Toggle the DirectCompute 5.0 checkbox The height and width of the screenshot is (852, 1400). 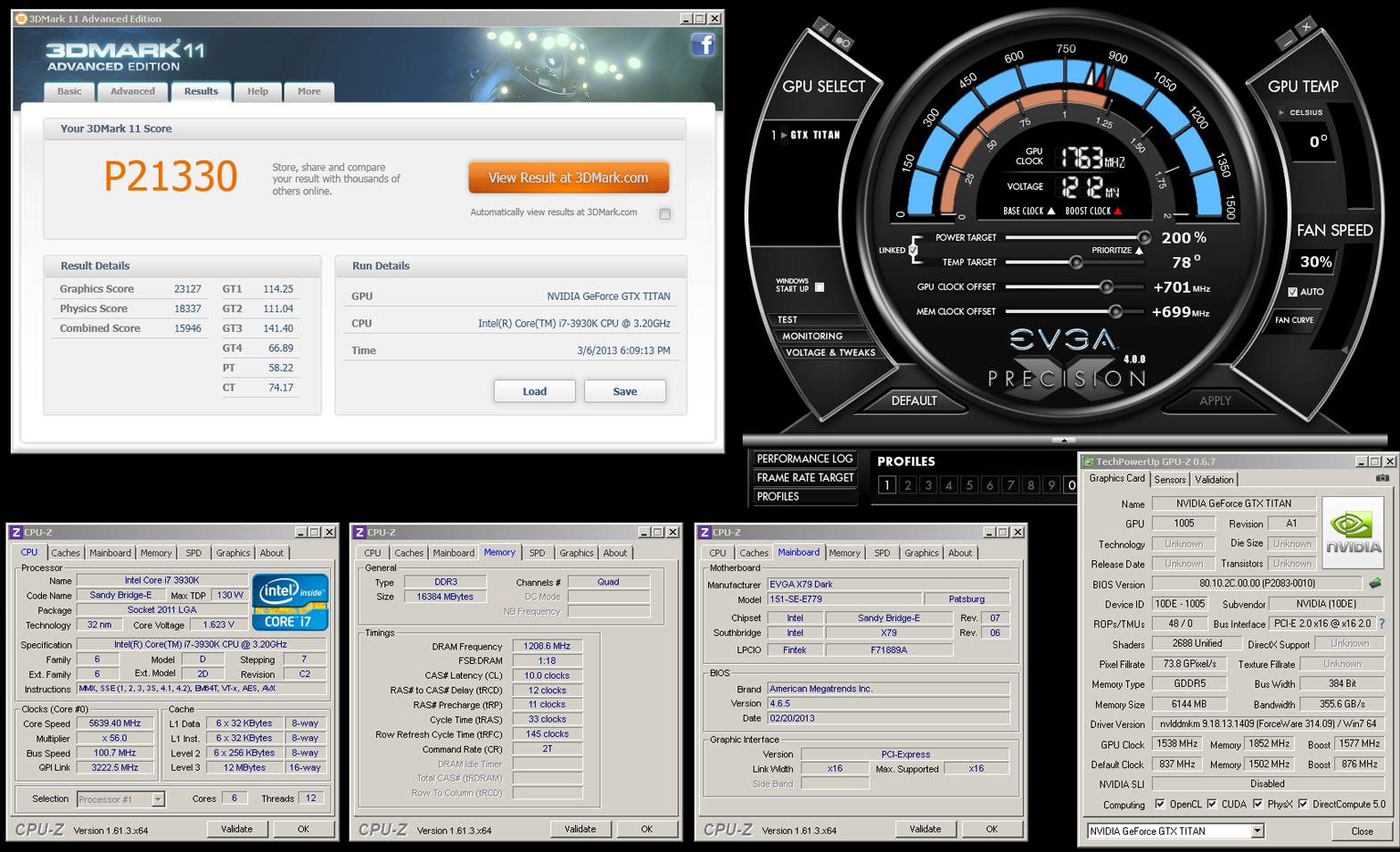click(1303, 804)
